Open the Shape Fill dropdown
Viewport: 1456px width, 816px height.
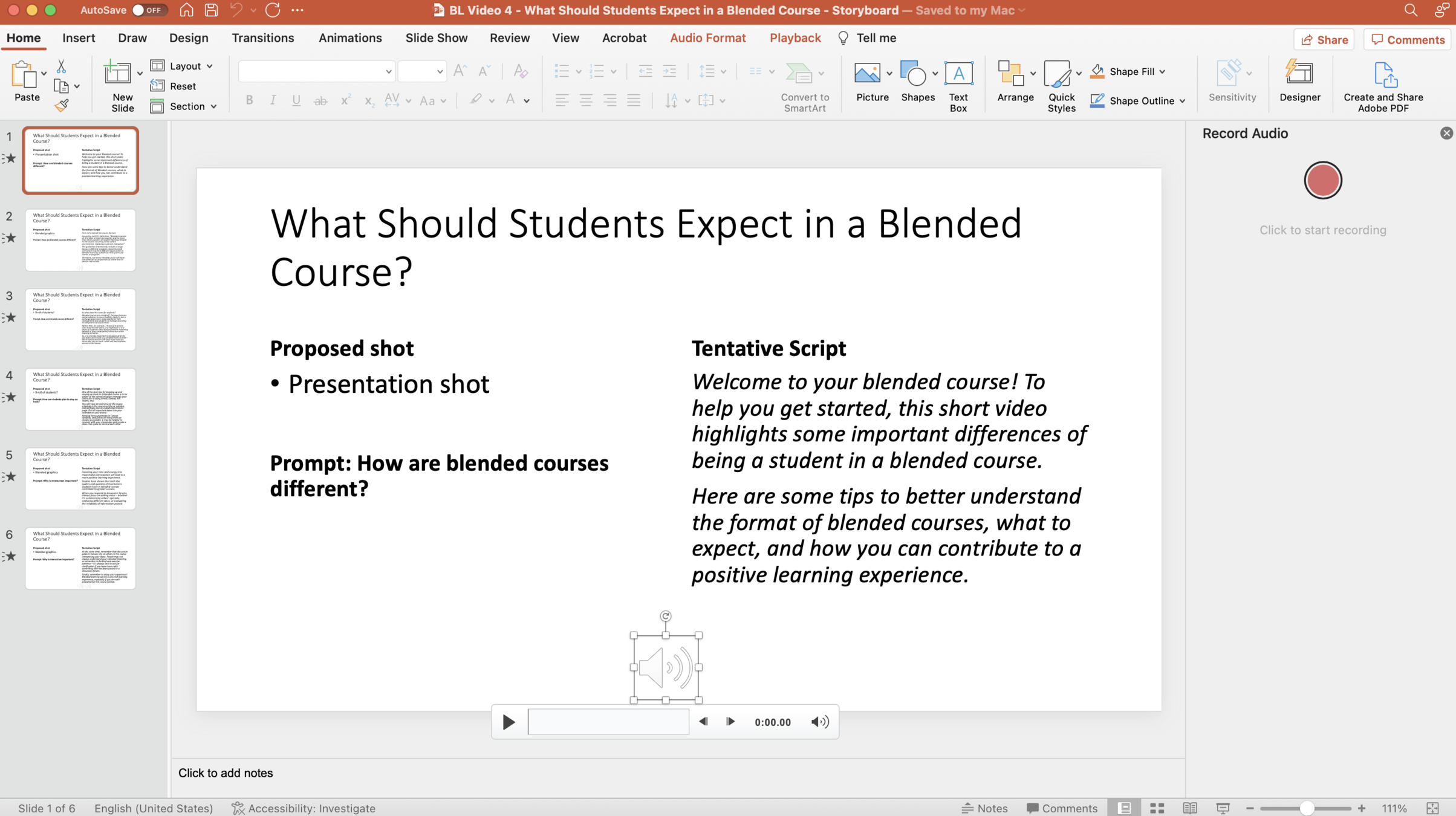[1162, 71]
